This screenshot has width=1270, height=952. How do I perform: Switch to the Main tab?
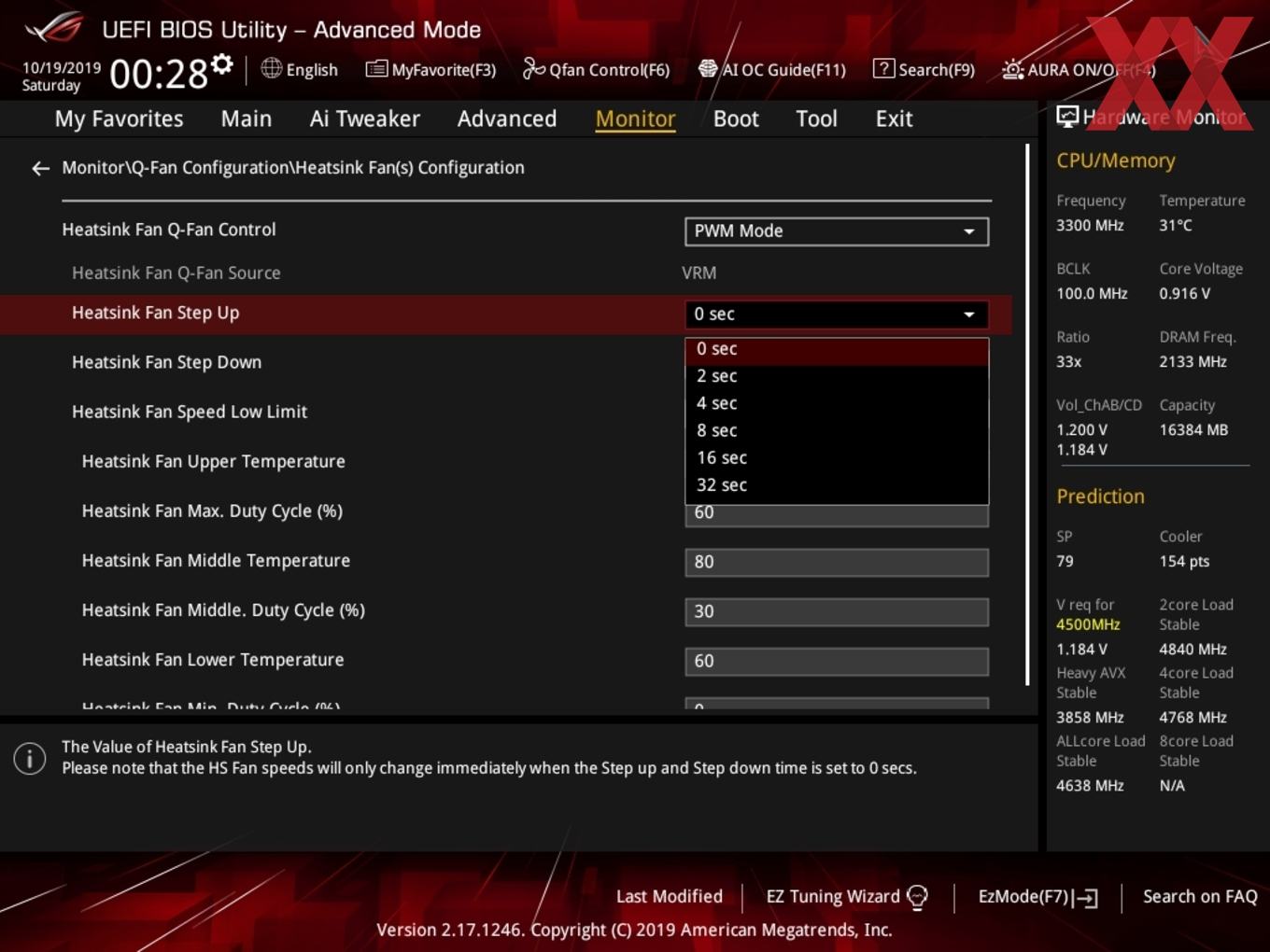pyautogui.click(x=247, y=119)
